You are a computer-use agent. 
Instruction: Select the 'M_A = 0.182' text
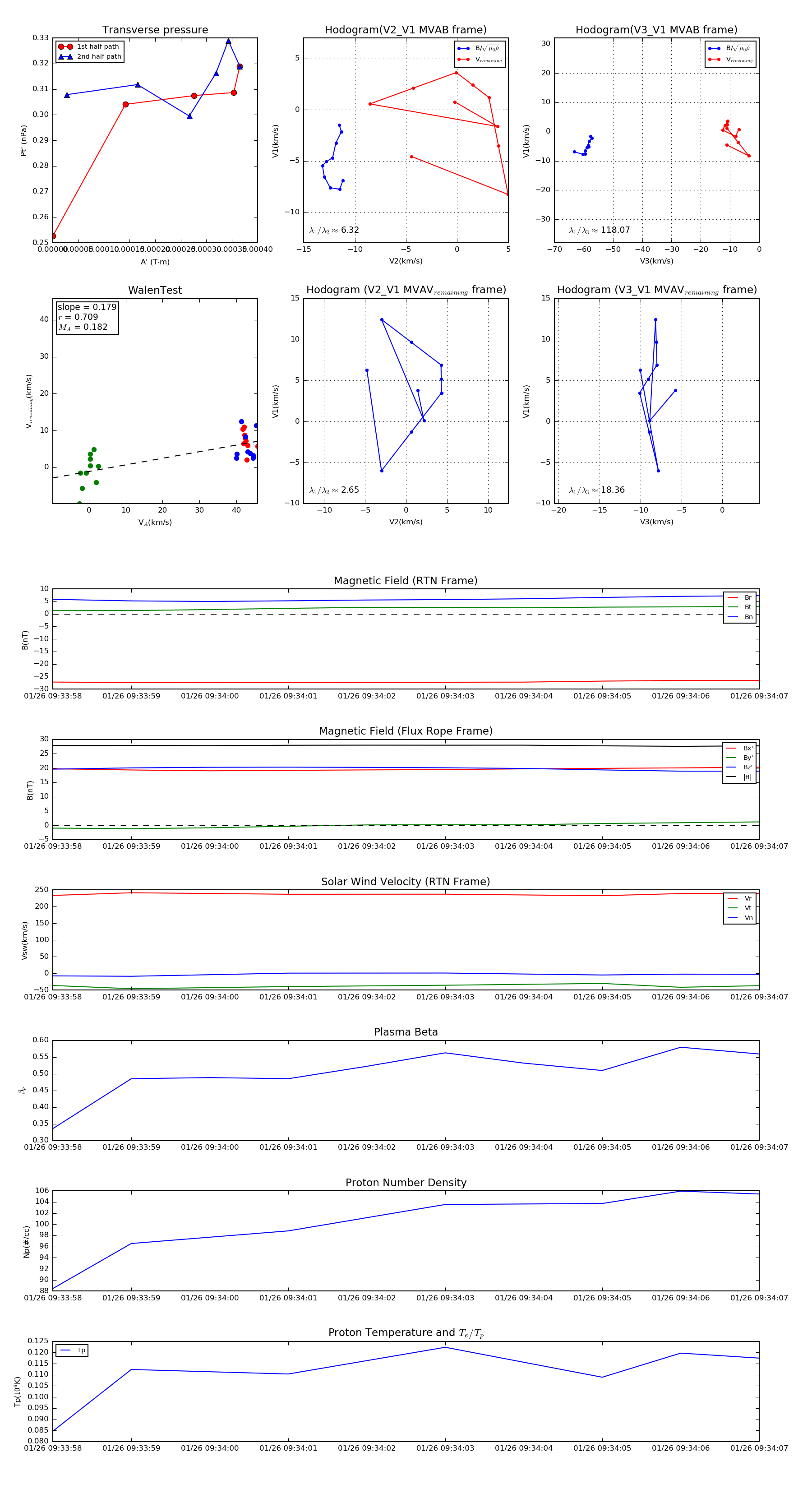coord(83,327)
